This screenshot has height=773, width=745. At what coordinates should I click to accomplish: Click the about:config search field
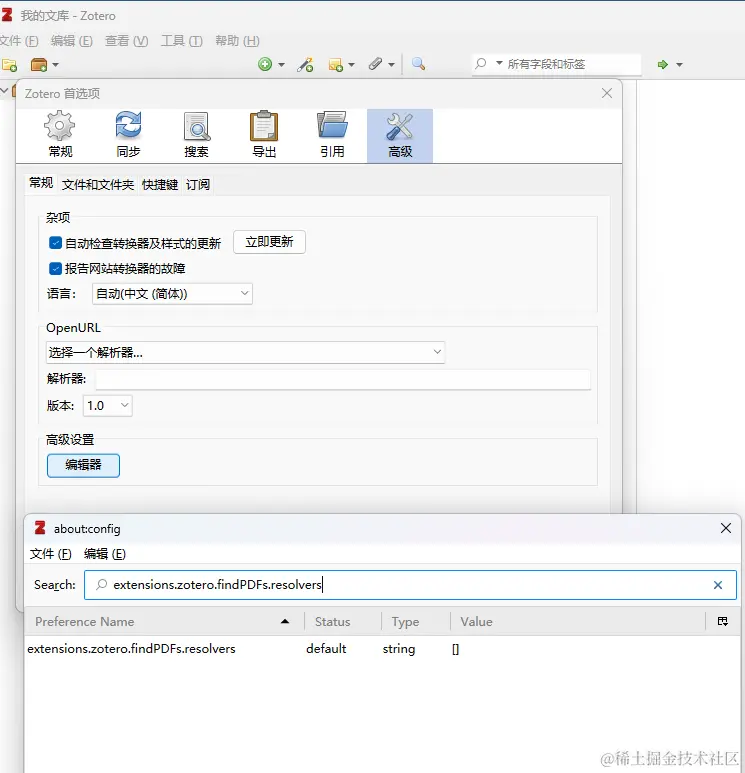pos(410,585)
